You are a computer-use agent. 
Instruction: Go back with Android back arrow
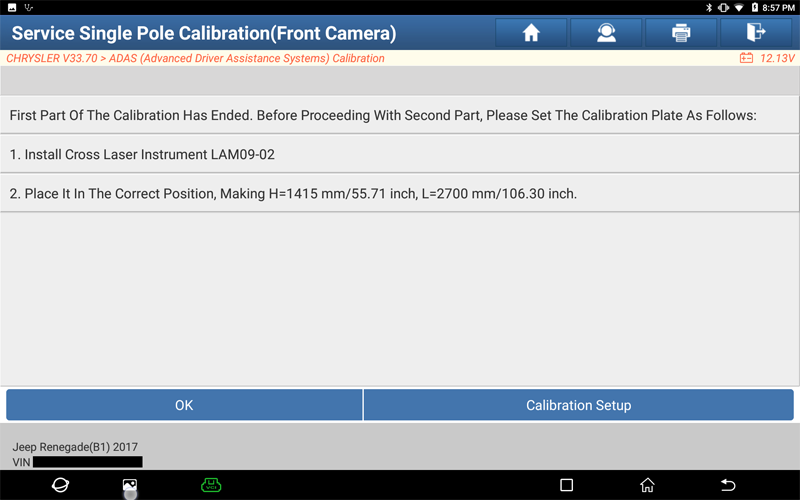728,485
